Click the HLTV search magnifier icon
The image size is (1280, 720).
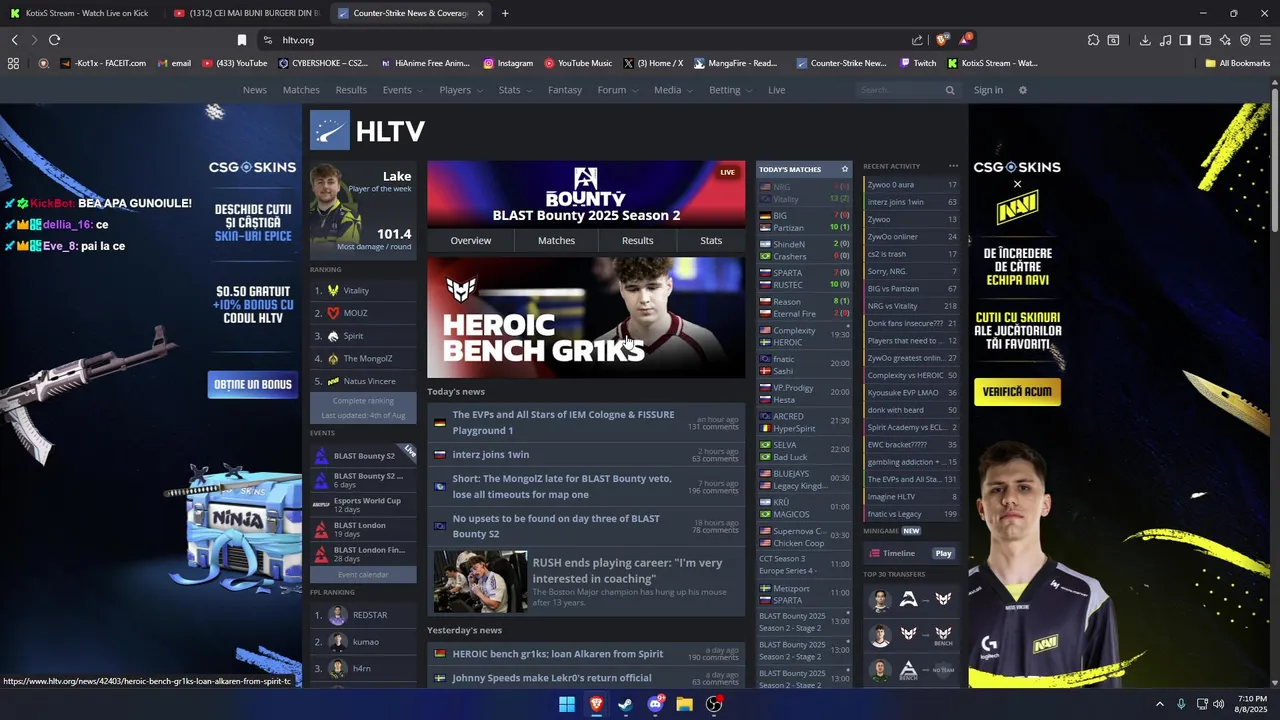950,90
